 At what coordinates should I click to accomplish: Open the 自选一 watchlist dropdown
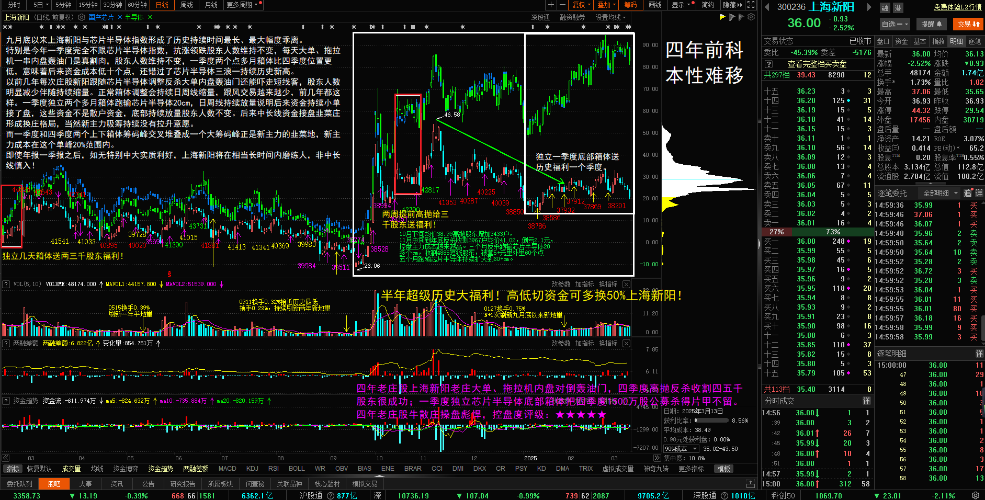pyautogui.click(x=895, y=24)
